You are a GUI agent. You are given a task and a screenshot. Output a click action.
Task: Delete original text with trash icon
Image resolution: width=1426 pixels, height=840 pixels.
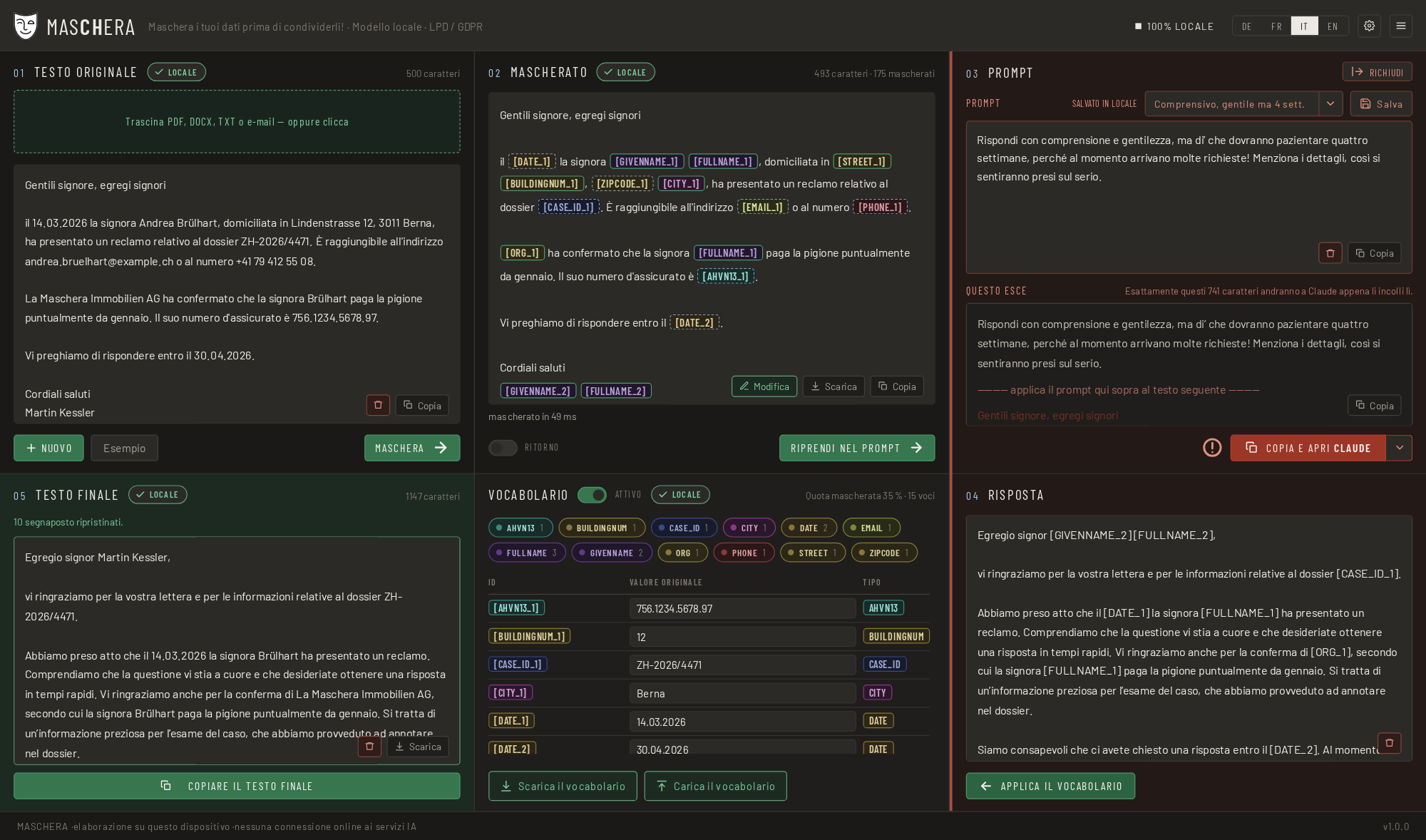378,405
